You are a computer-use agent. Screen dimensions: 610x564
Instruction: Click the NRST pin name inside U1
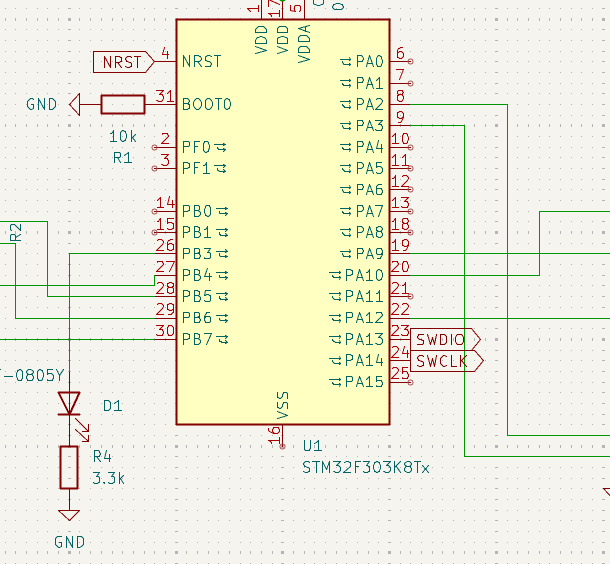[x=202, y=61]
